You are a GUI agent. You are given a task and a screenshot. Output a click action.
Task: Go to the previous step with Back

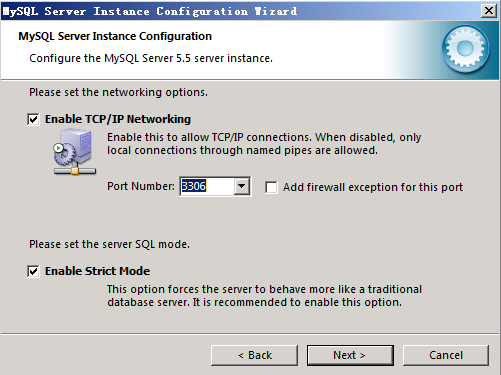click(254, 355)
